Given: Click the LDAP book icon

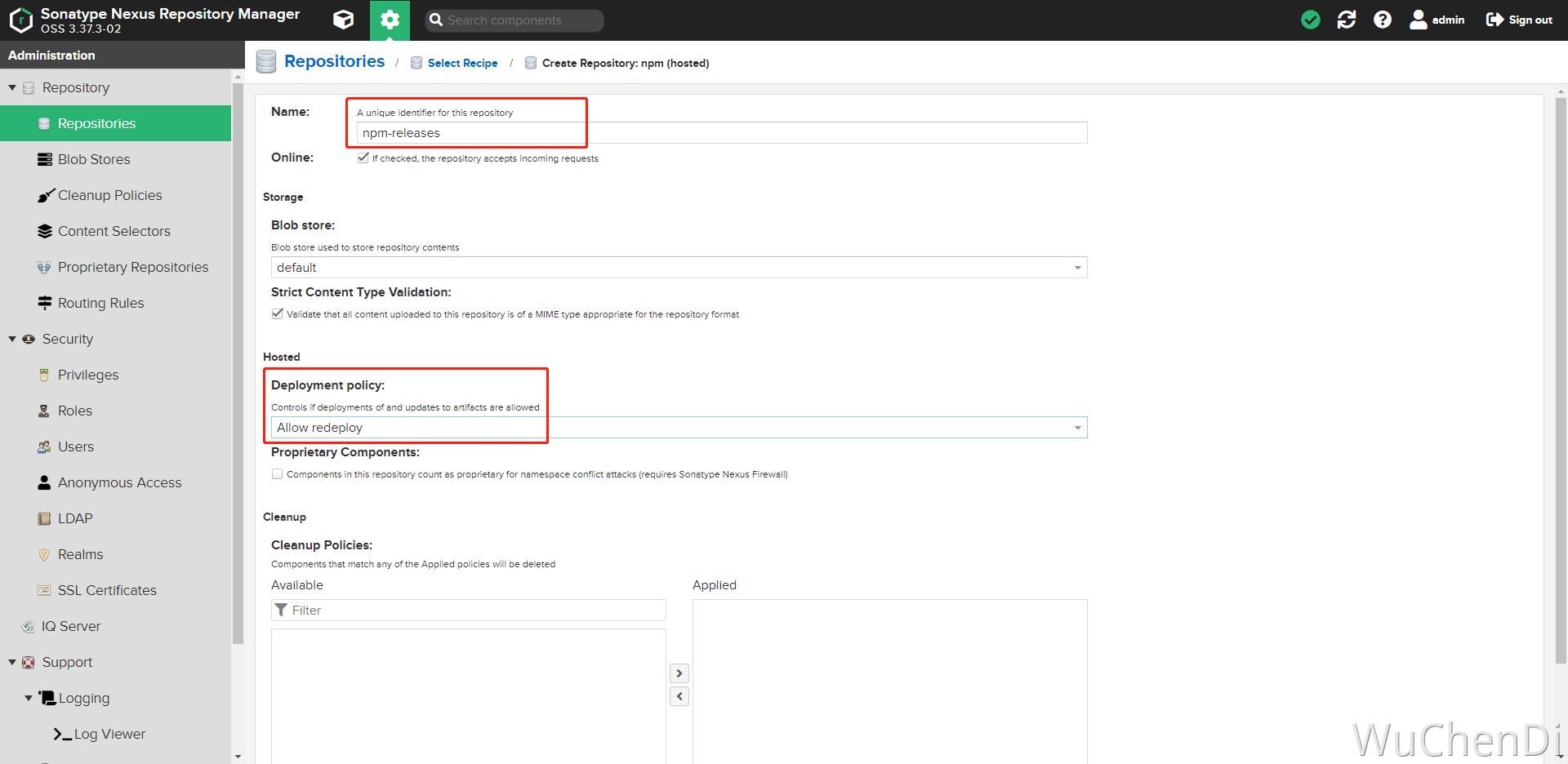Looking at the screenshot, I should (45, 518).
